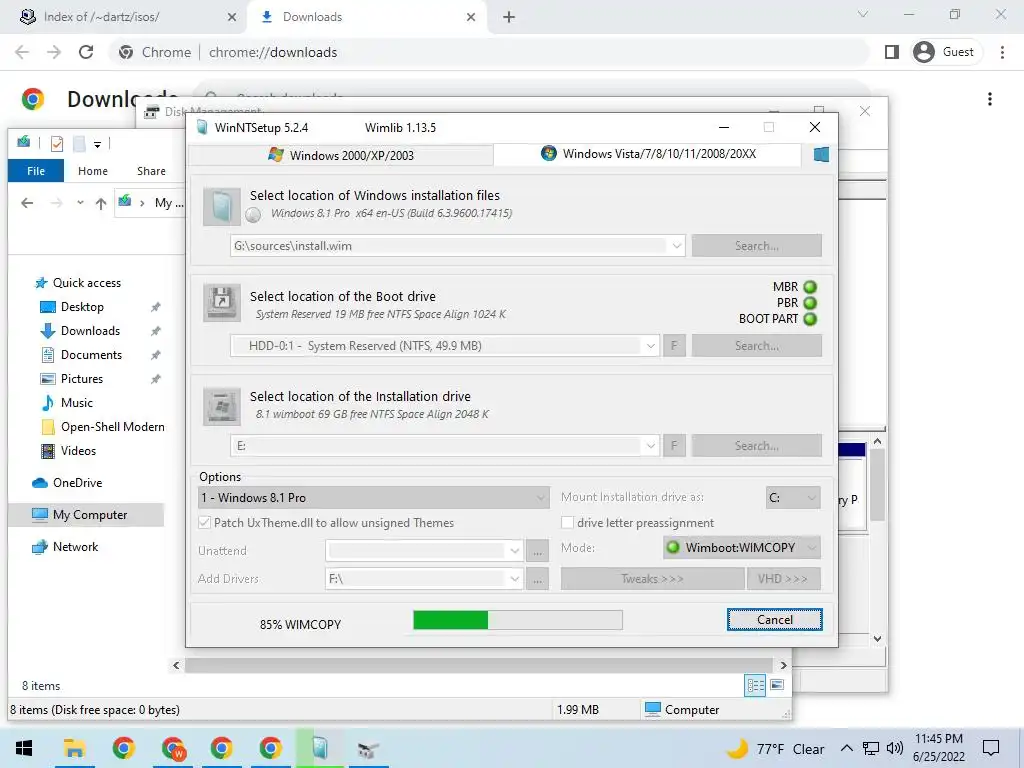Image resolution: width=1024 pixels, height=768 pixels.
Task: Click Search for installation files
Action: (x=756, y=246)
